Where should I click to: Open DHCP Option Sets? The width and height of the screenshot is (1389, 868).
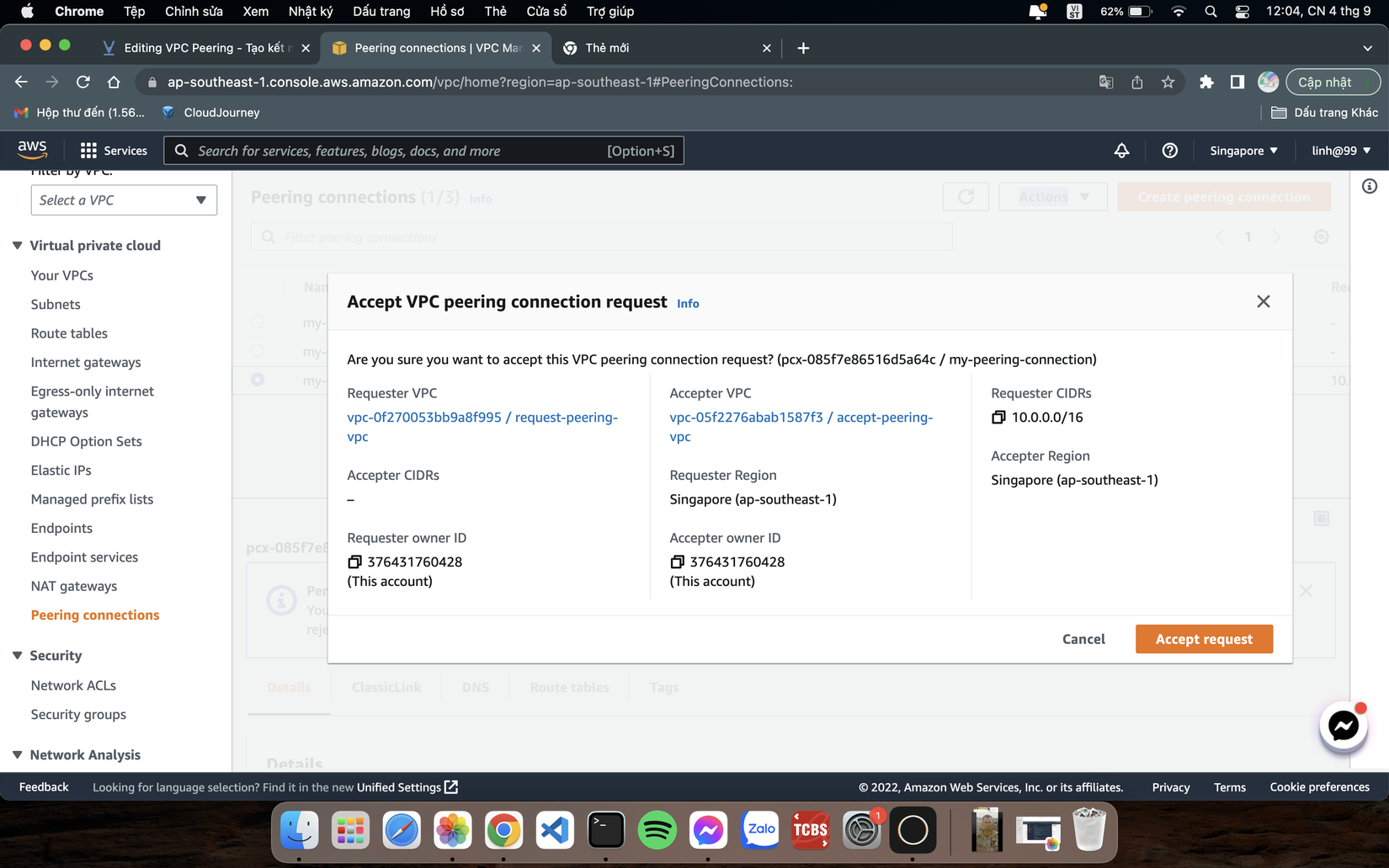click(x=86, y=441)
